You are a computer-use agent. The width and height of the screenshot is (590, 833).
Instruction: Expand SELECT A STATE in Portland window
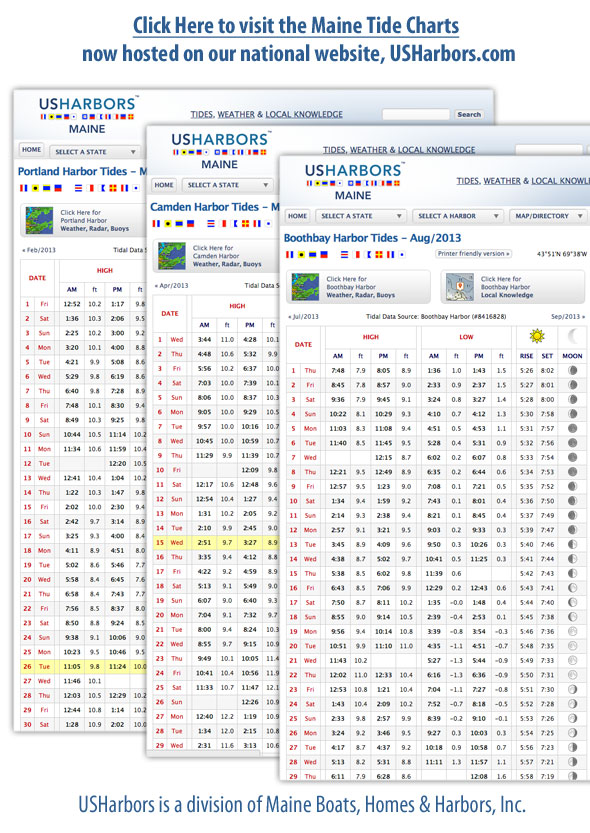(x=95, y=151)
